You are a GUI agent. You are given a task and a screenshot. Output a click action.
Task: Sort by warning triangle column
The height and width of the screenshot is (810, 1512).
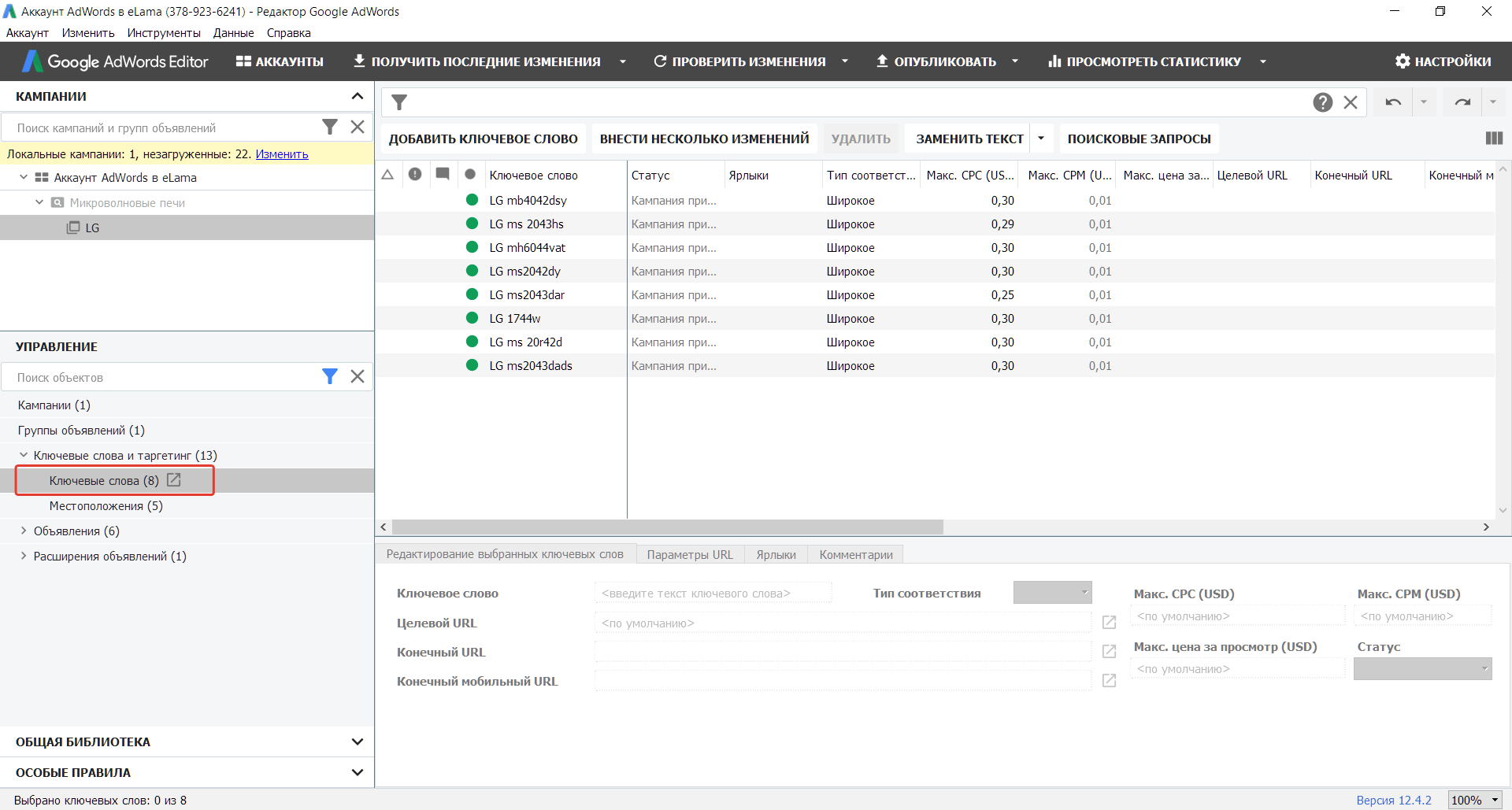[x=387, y=174]
